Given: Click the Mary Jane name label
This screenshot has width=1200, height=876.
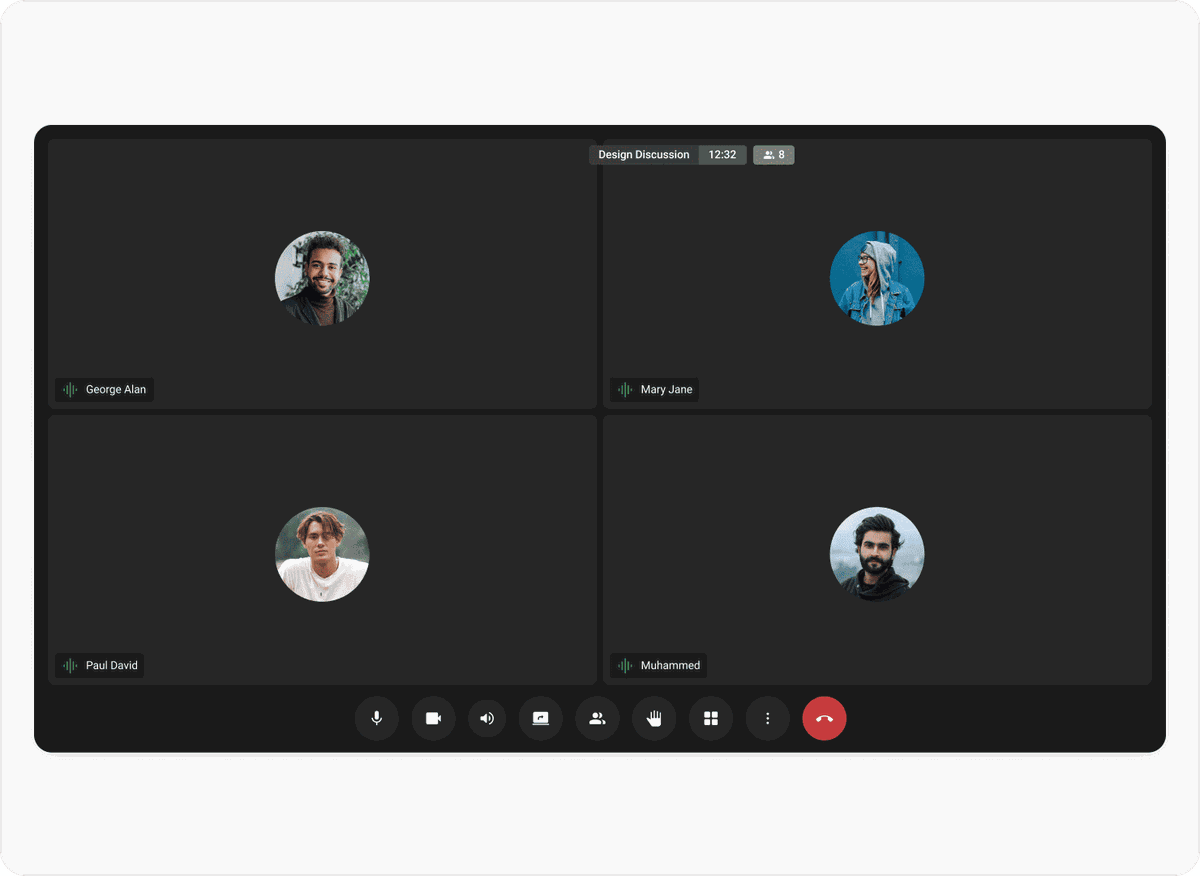Looking at the screenshot, I should click(x=667, y=390).
